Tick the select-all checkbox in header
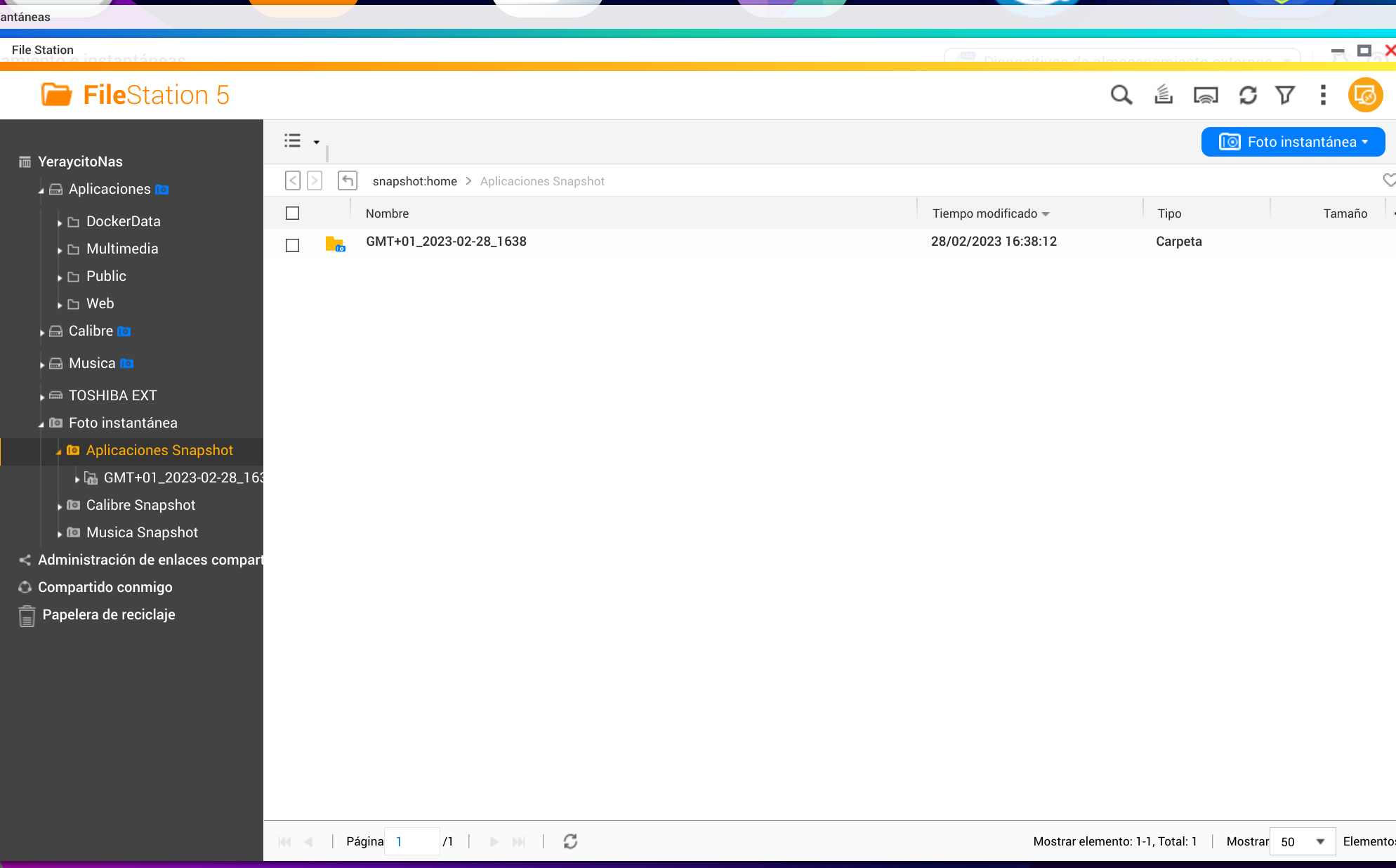The height and width of the screenshot is (868, 1396). click(293, 213)
